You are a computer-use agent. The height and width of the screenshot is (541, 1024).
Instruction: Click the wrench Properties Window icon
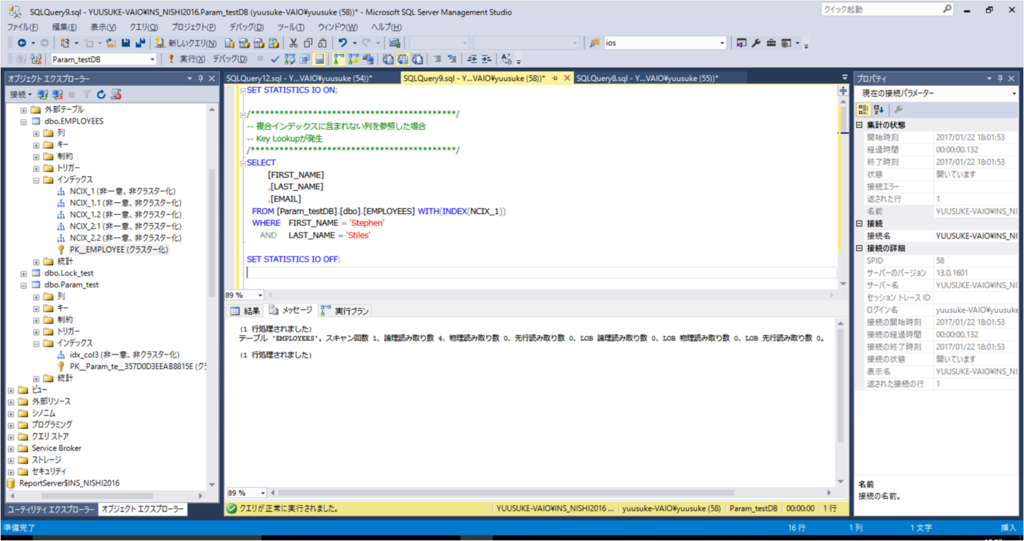tap(756, 42)
